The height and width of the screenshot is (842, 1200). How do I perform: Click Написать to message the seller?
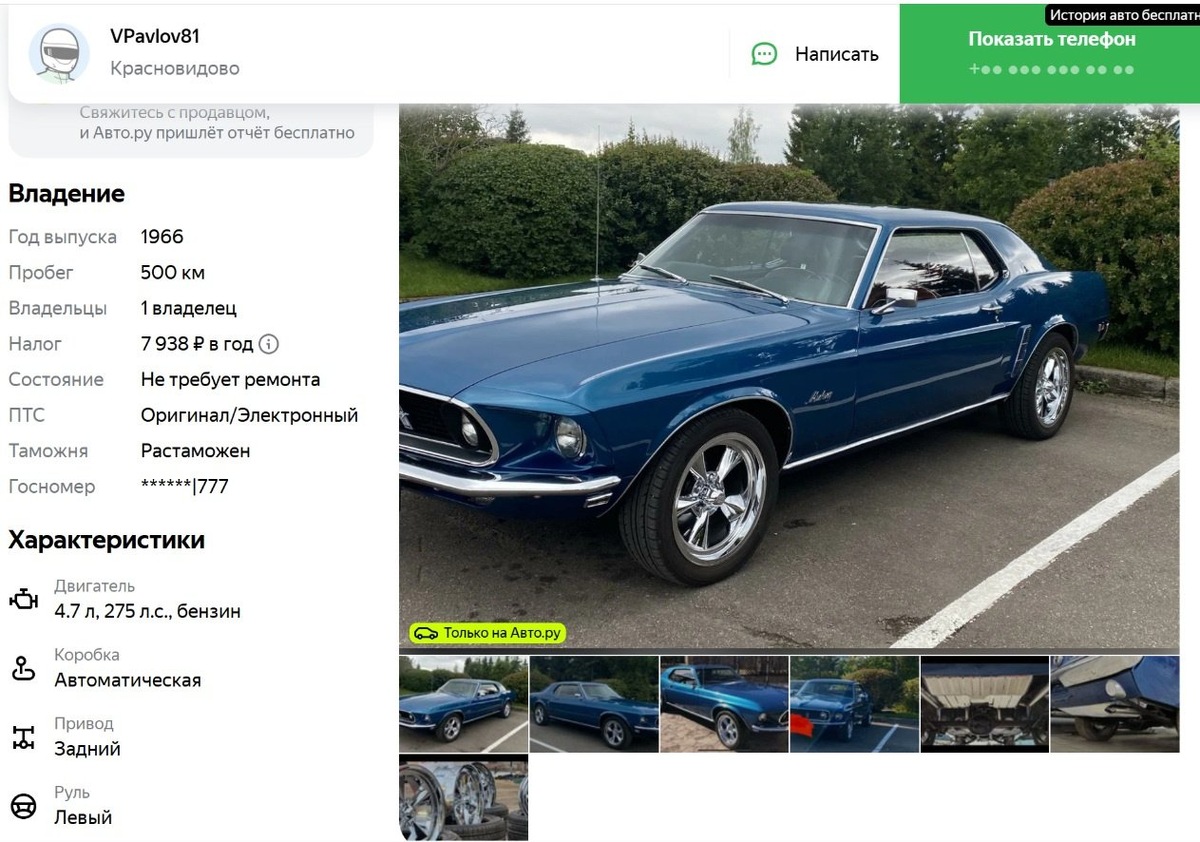click(837, 54)
